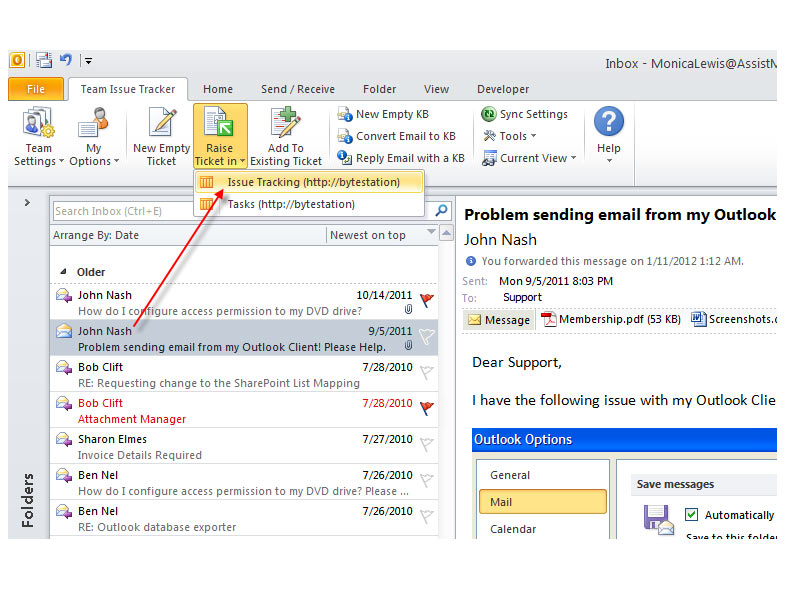Select Issue Tracking (http://bytestation) menu entry
The height and width of the screenshot is (589, 785).
(x=312, y=182)
